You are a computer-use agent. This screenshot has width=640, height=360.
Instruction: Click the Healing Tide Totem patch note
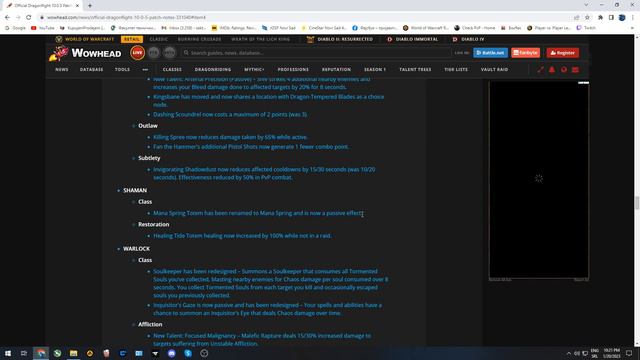click(242, 236)
